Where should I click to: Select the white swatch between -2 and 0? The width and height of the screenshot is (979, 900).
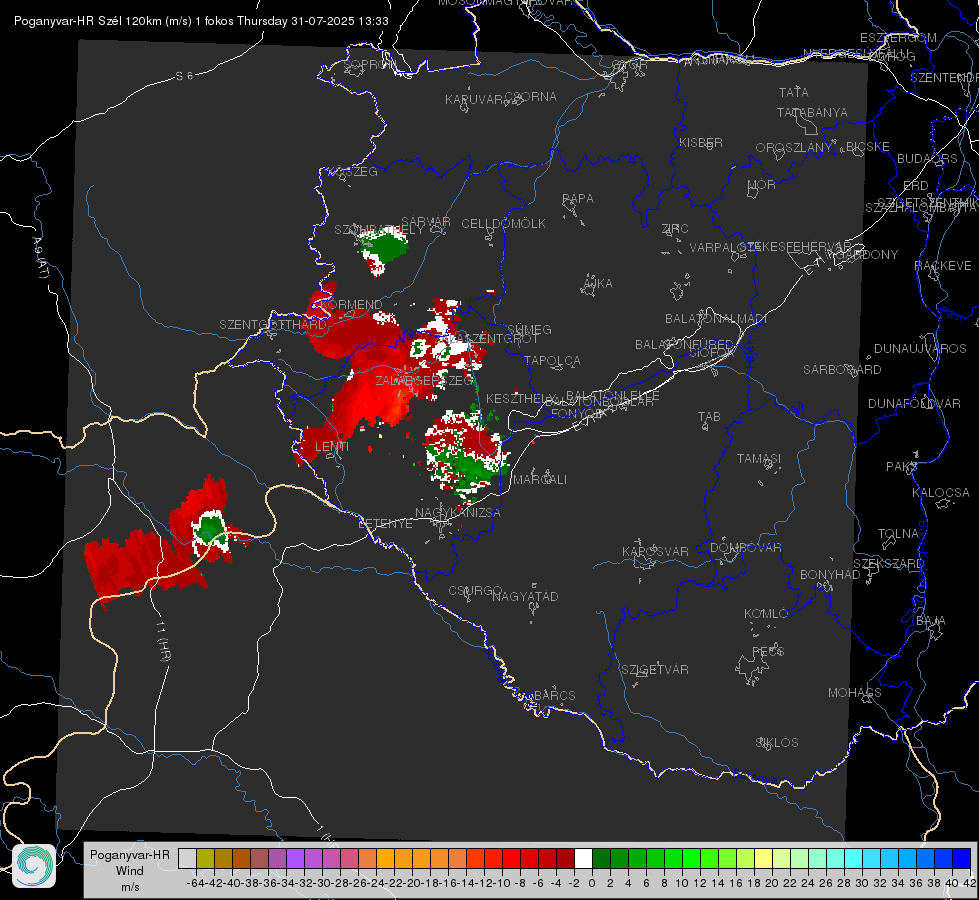(583, 858)
